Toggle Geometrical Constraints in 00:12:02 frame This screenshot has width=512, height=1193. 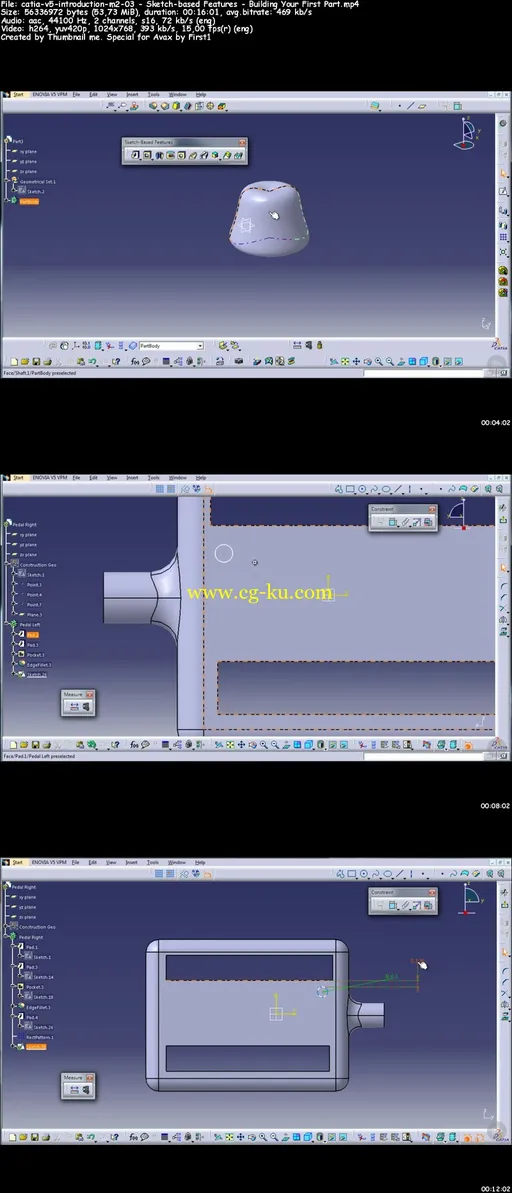pyautogui.click(x=196, y=873)
